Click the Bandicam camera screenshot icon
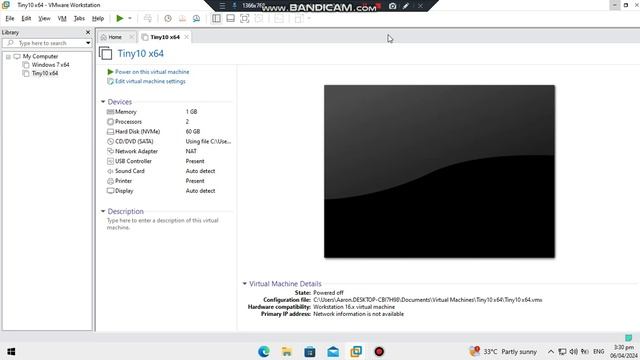640x360 pixels. [x=392, y=6]
